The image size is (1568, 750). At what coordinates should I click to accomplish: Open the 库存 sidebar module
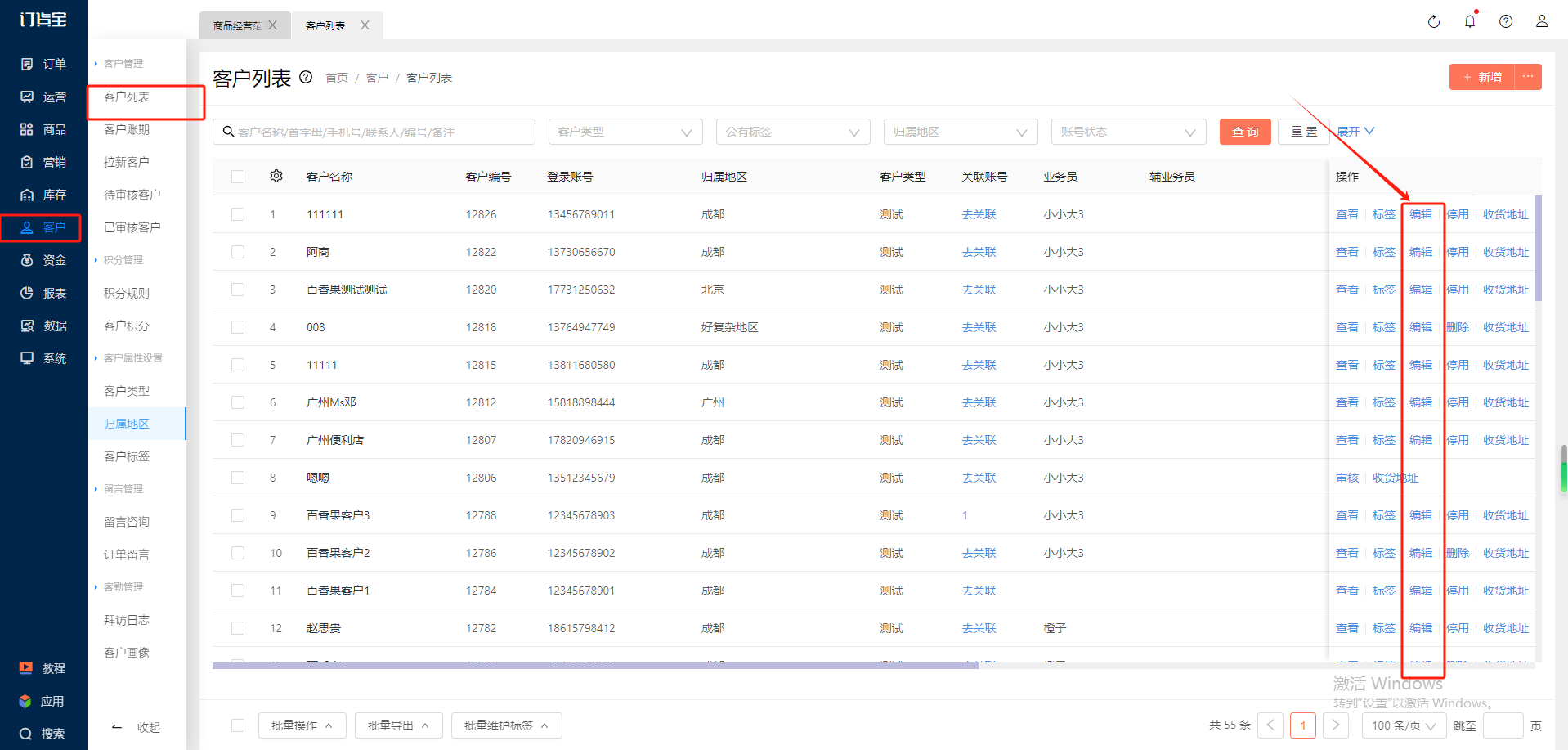click(x=44, y=195)
